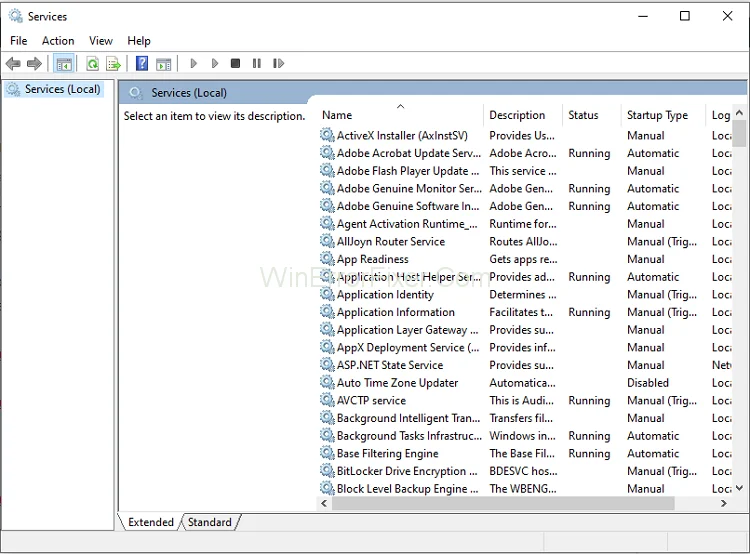
Task: Click the Stop Service square icon
Action: pos(235,64)
